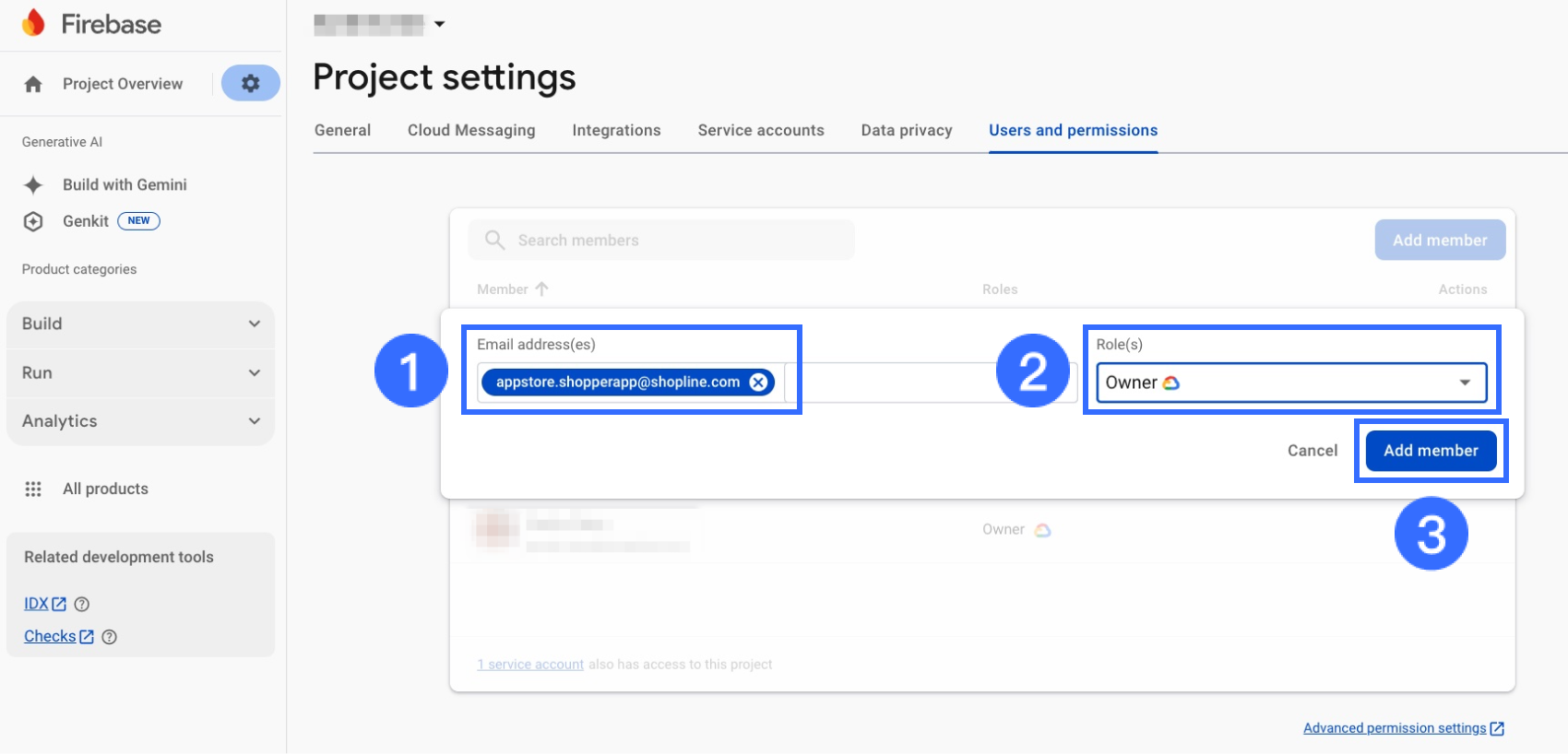
Task: Click the Checks help question mark icon
Action: [109, 637]
